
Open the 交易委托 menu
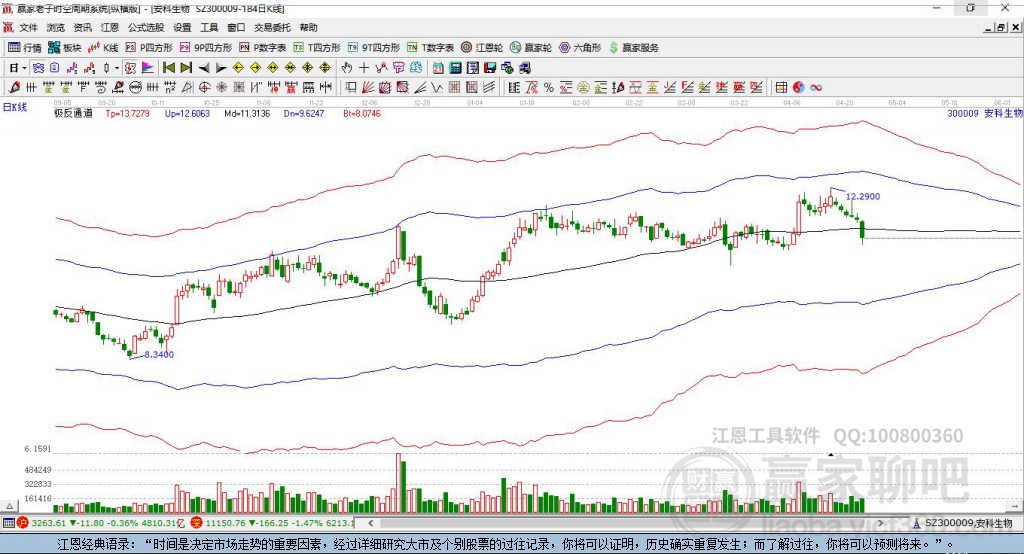[272, 27]
